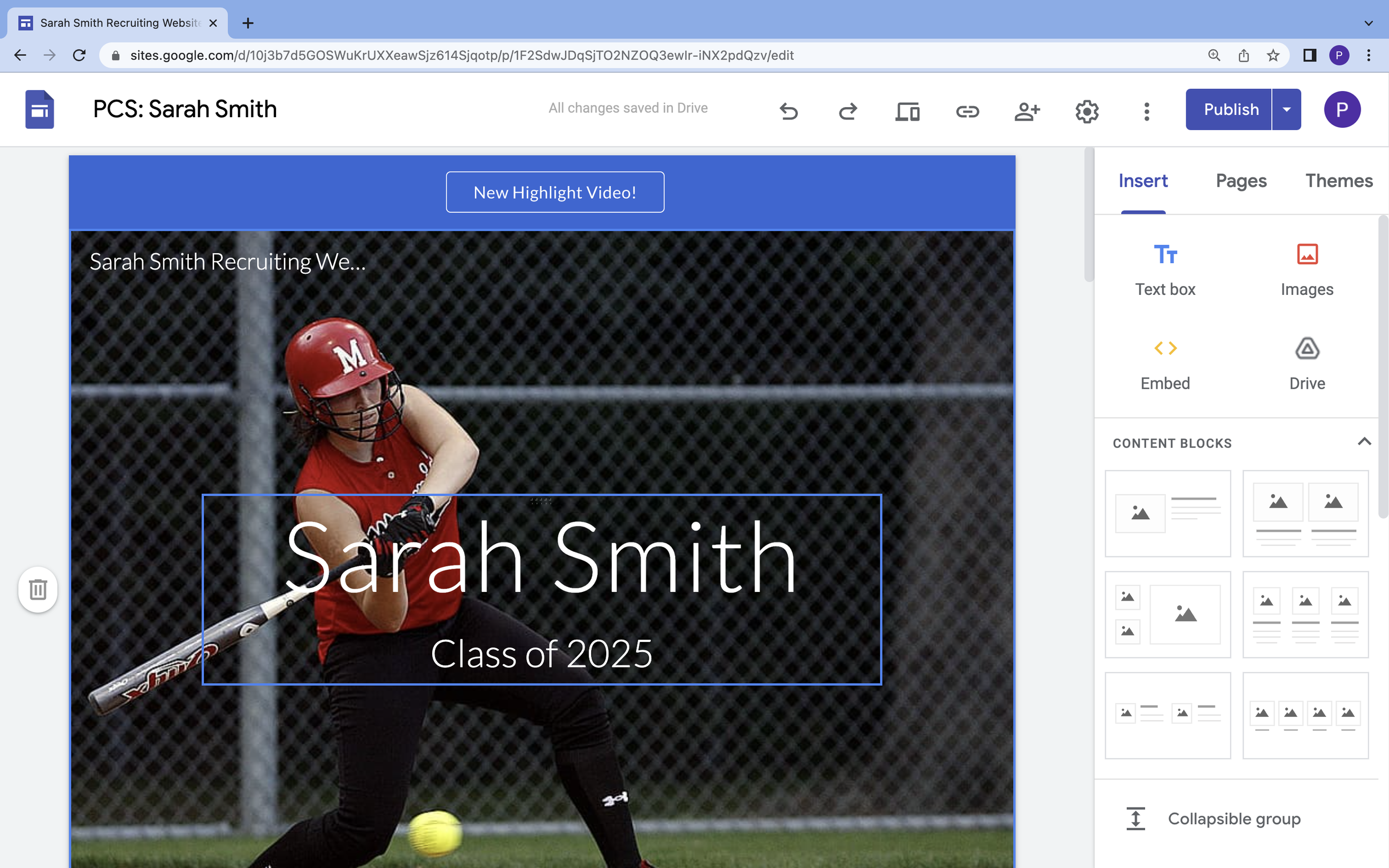The height and width of the screenshot is (868, 1389).
Task: Switch to the Themes tab
Action: (1338, 181)
